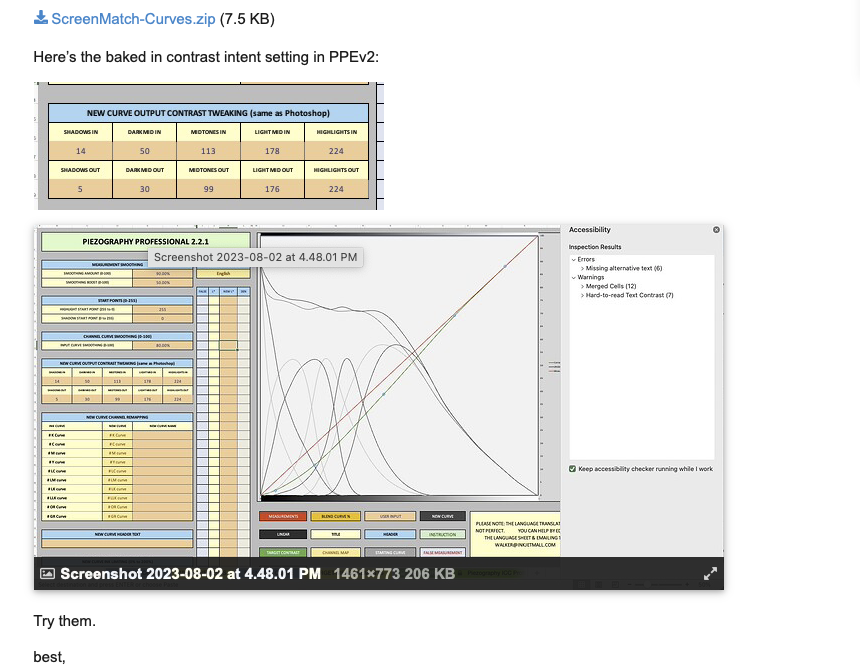Click the red Measurements legend swatch
The width and height of the screenshot is (860, 666).
pyautogui.click(x=282, y=517)
